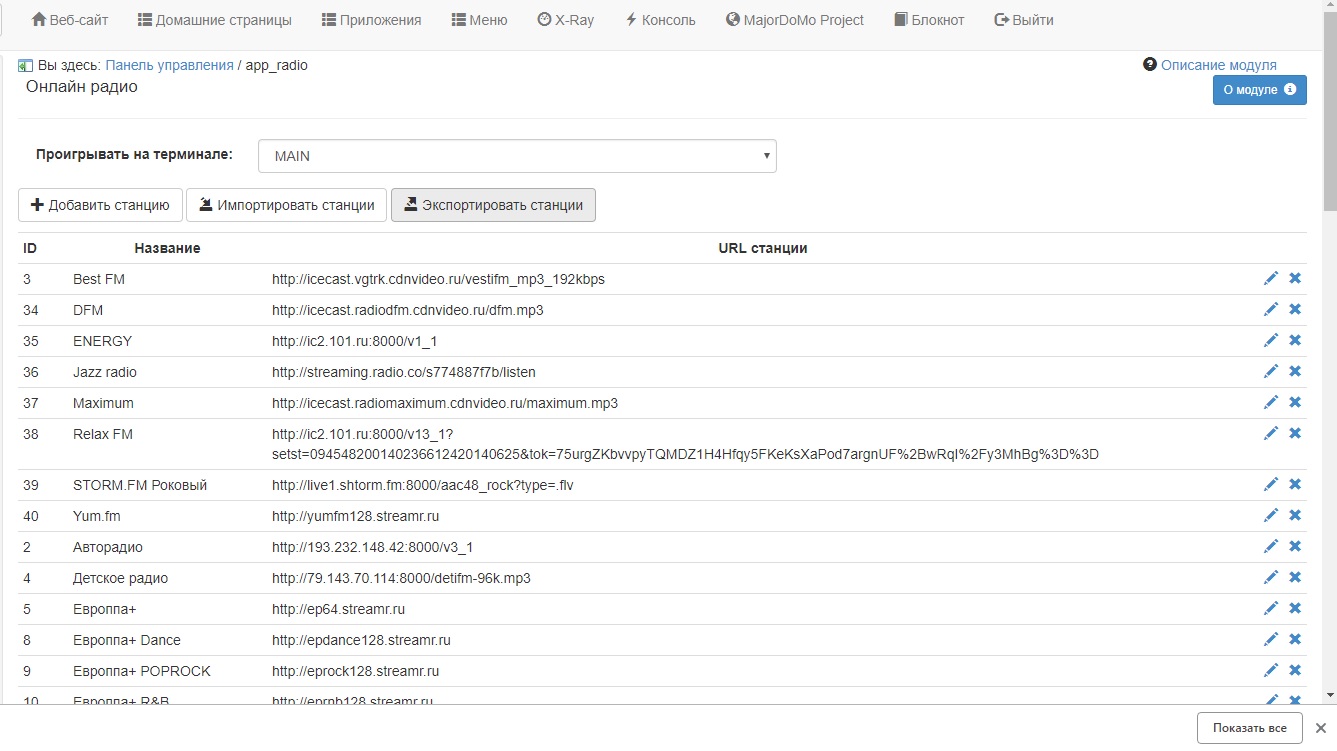Viewport: 1337px width, 751px height.
Task: Click the Добавить станцию button
Action: pos(100,205)
